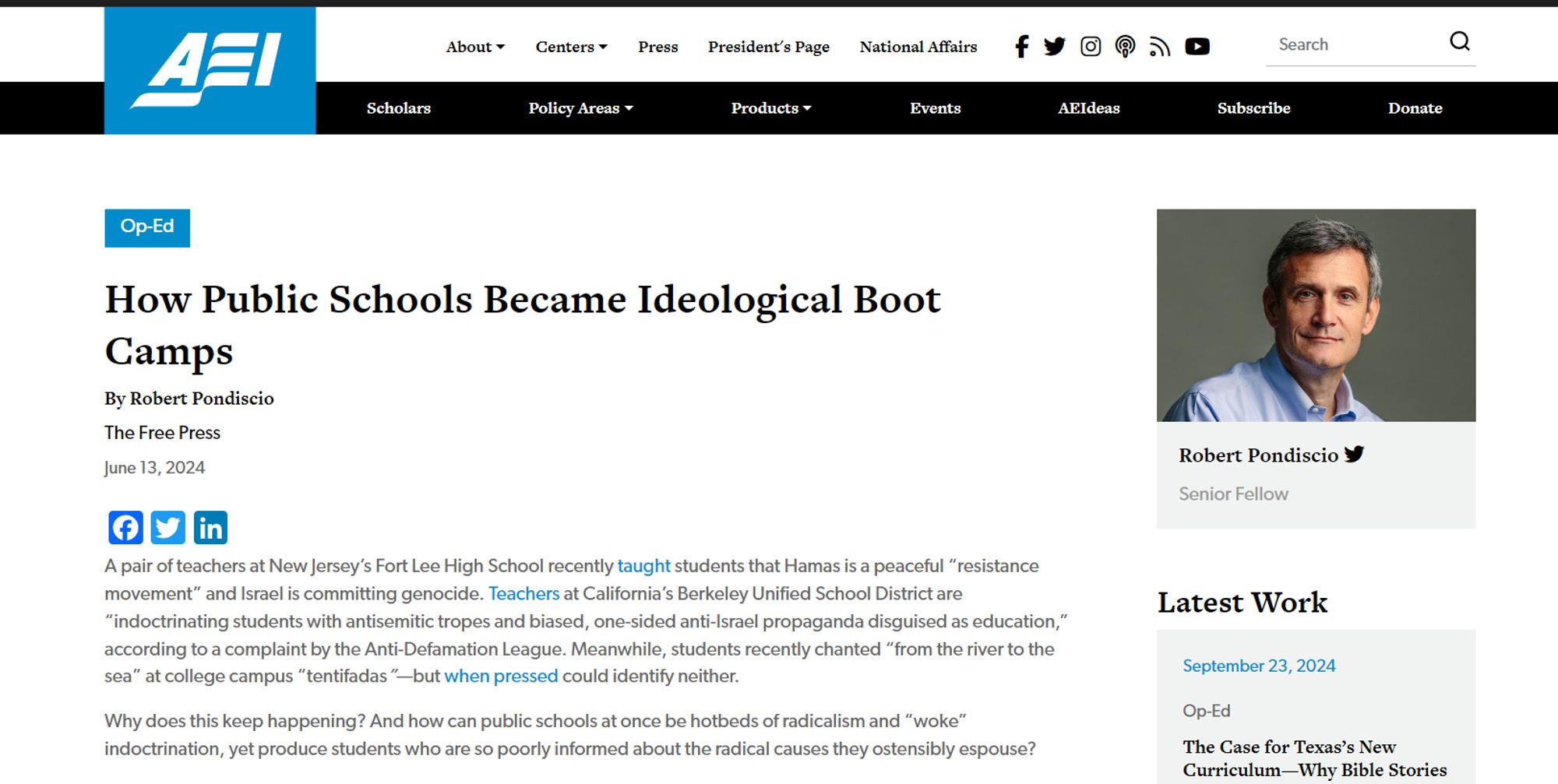This screenshot has height=784, width=1558.
Task: Expand the Centers dropdown
Action: pyautogui.click(x=571, y=47)
